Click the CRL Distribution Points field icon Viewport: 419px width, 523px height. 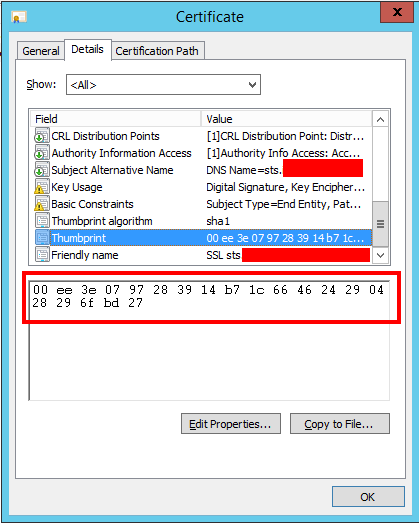[x=42, y=136]
